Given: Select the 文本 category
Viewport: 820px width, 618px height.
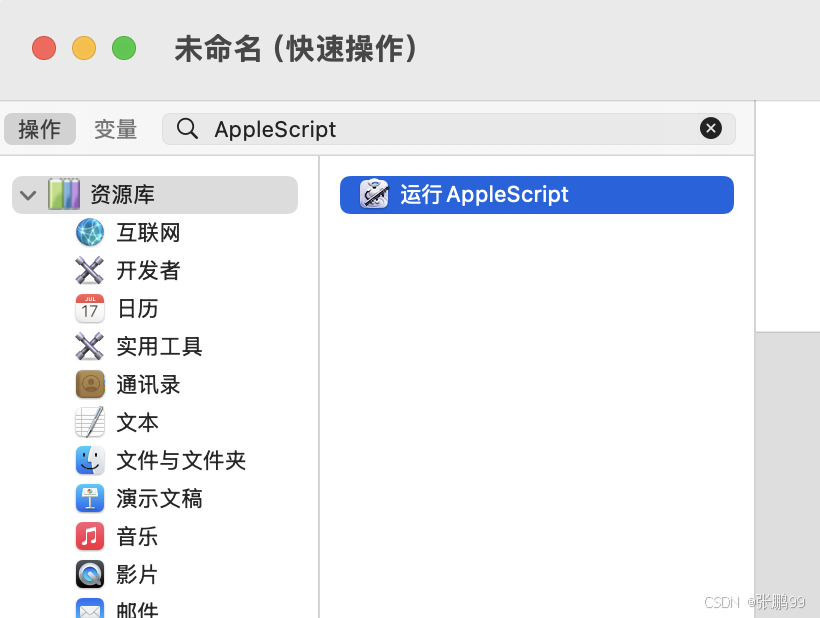Looking at the screenshot, I should 138,422.
